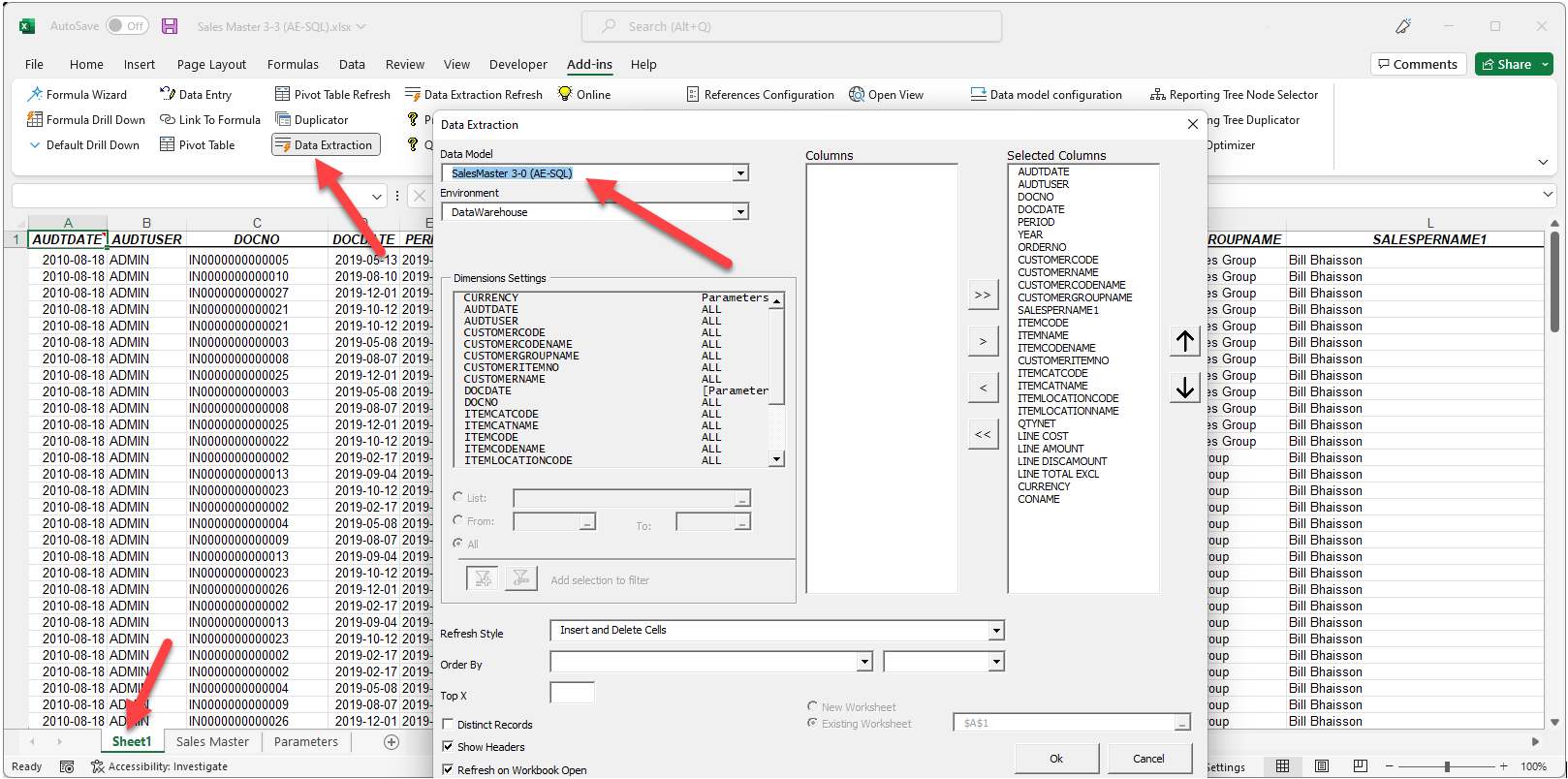Image resolution: width=1568 pixels, height=779 pixels.
Task: Open the Formula Wizard tool
Action: pos(78,95)
